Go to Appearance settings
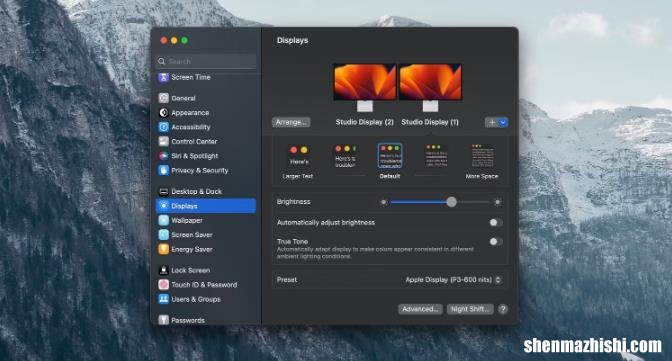 [x=205, y=113]
